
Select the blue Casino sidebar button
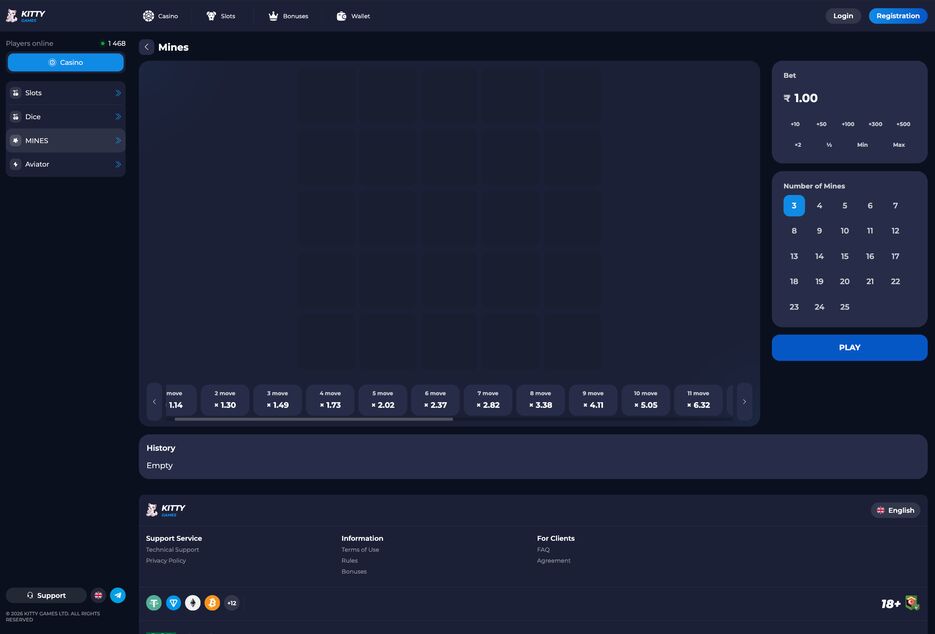(66, 63)
